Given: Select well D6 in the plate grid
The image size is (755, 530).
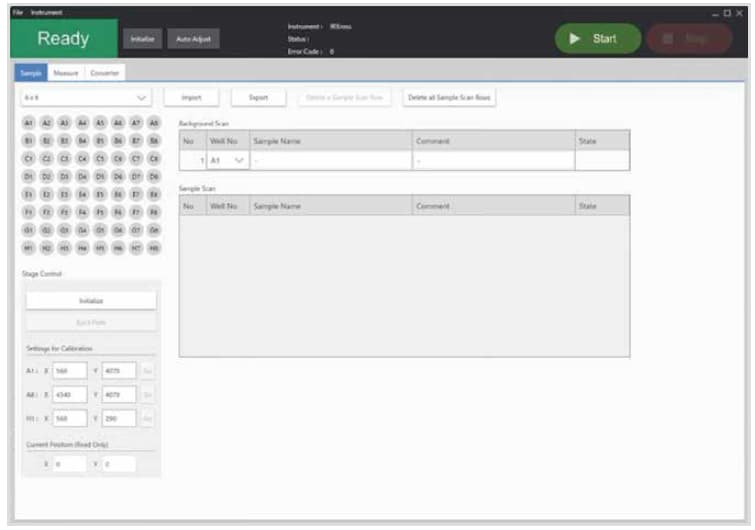Looking at the screenshot, I should (118, 176).
